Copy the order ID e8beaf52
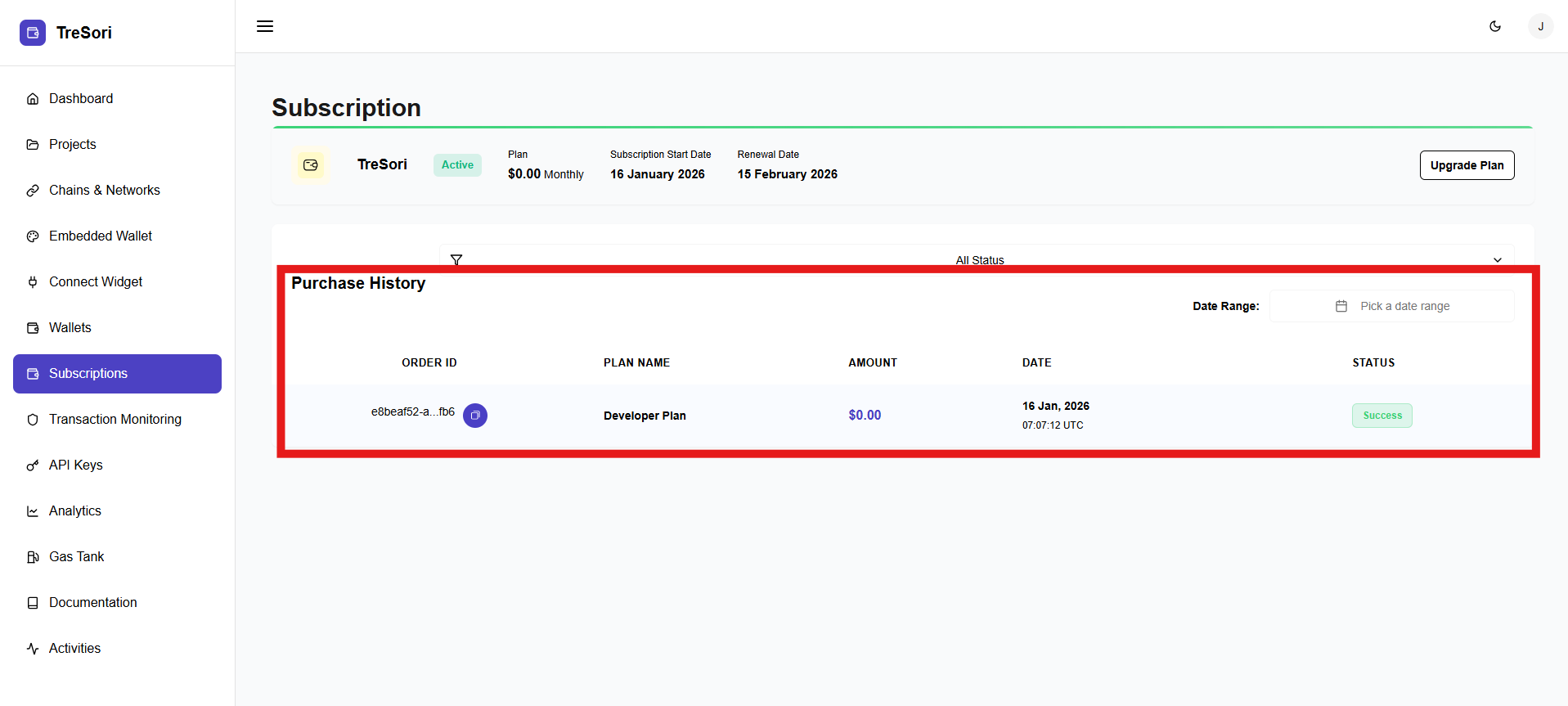This screenshot has width=1568, height=706. pos(475,416)
